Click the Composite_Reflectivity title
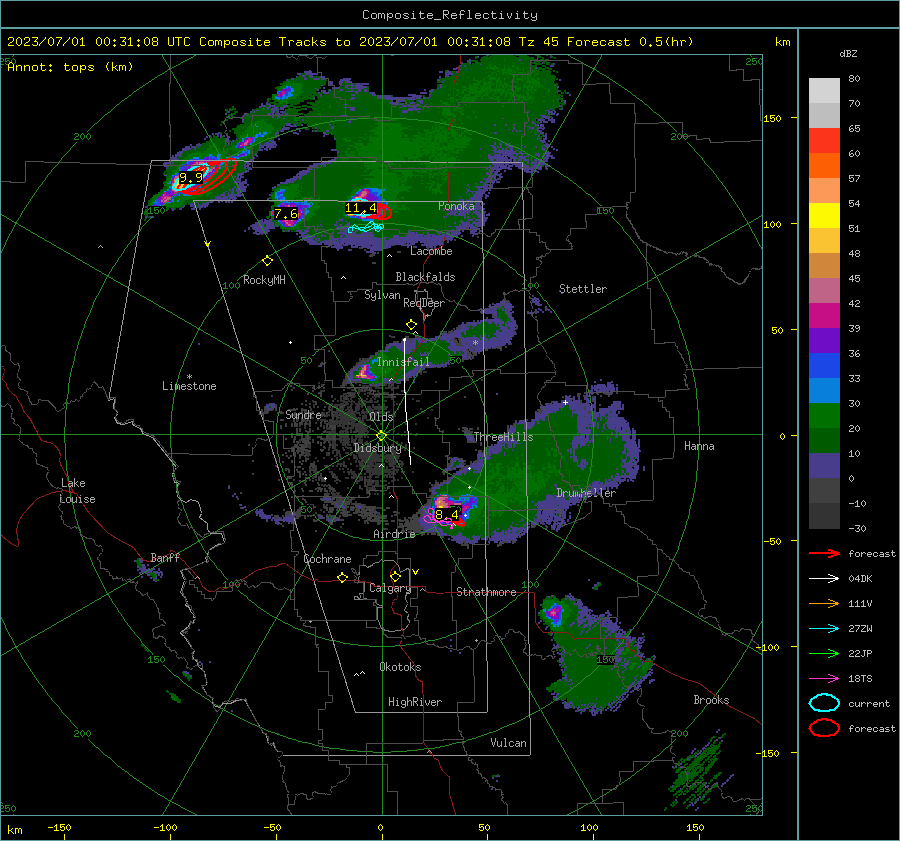This screenshot has height=841, width=900. point(449,15)
